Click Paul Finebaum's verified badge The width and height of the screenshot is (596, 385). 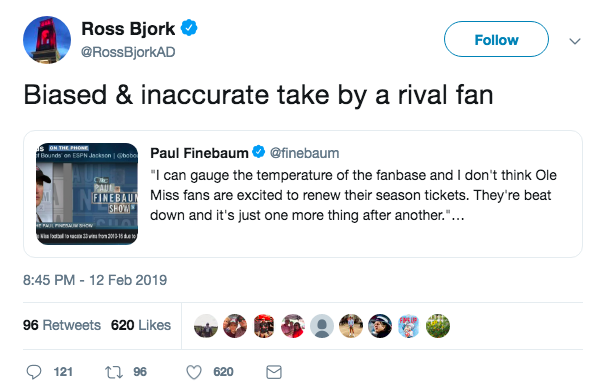point(259,152)
